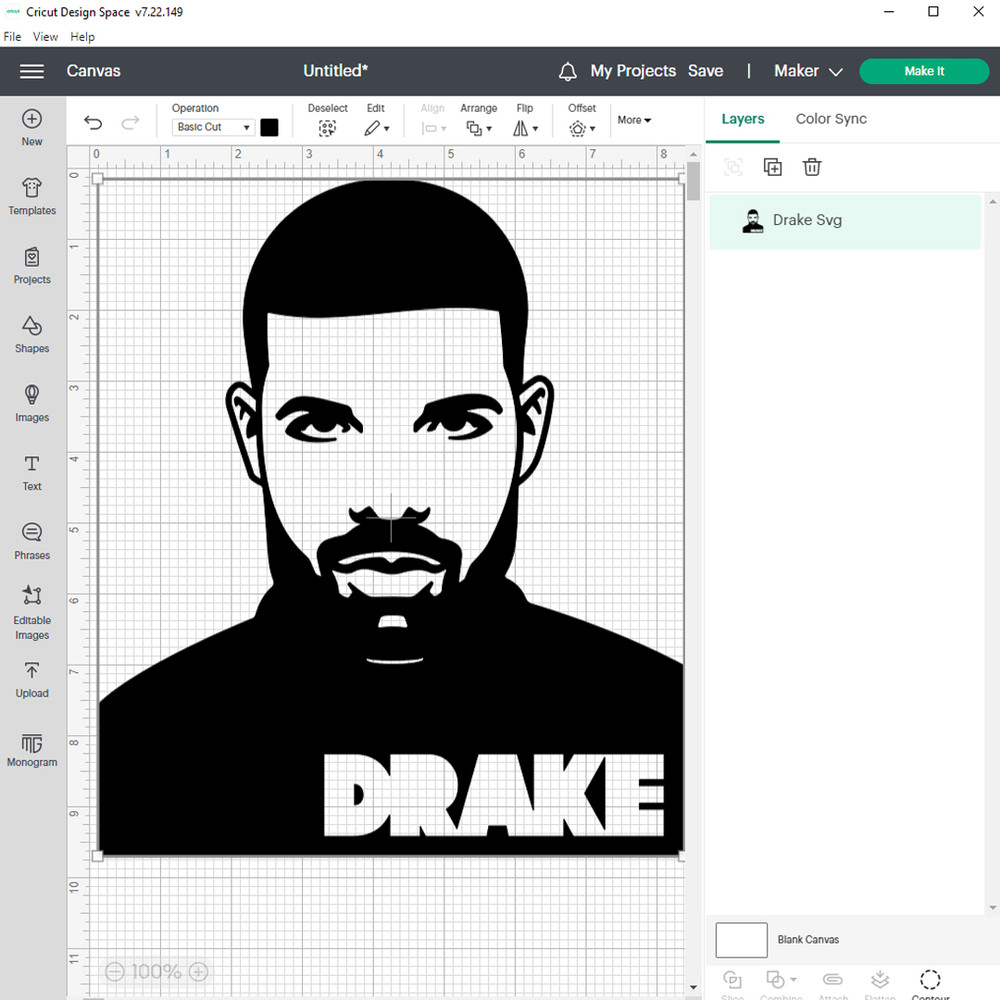
Task: Click Deselect in the toolbar
Action: [x=327, y=120]
